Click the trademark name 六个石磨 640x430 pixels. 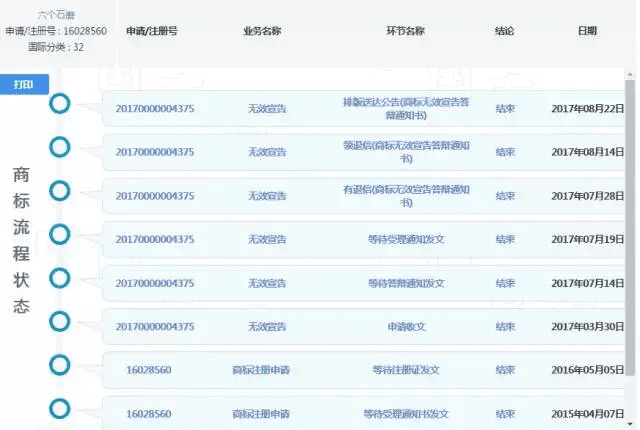(x=56, y=16)
